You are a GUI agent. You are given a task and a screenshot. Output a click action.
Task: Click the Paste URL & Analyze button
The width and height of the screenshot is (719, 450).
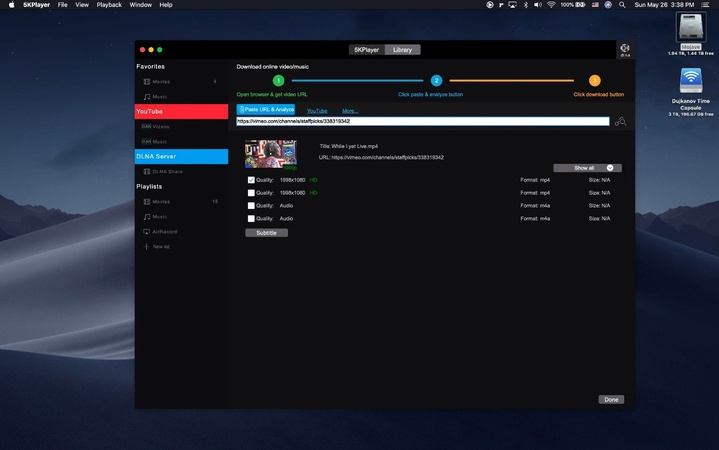coord(266,109)
